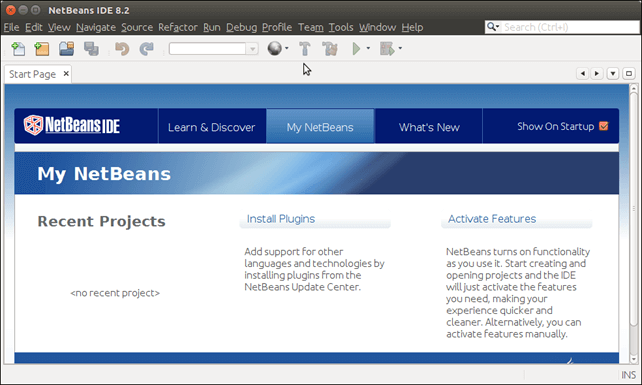Click the Activate Features link
The height and width of the screenshot is (385, 642).
pyautogui.click(x=492, y=219)
